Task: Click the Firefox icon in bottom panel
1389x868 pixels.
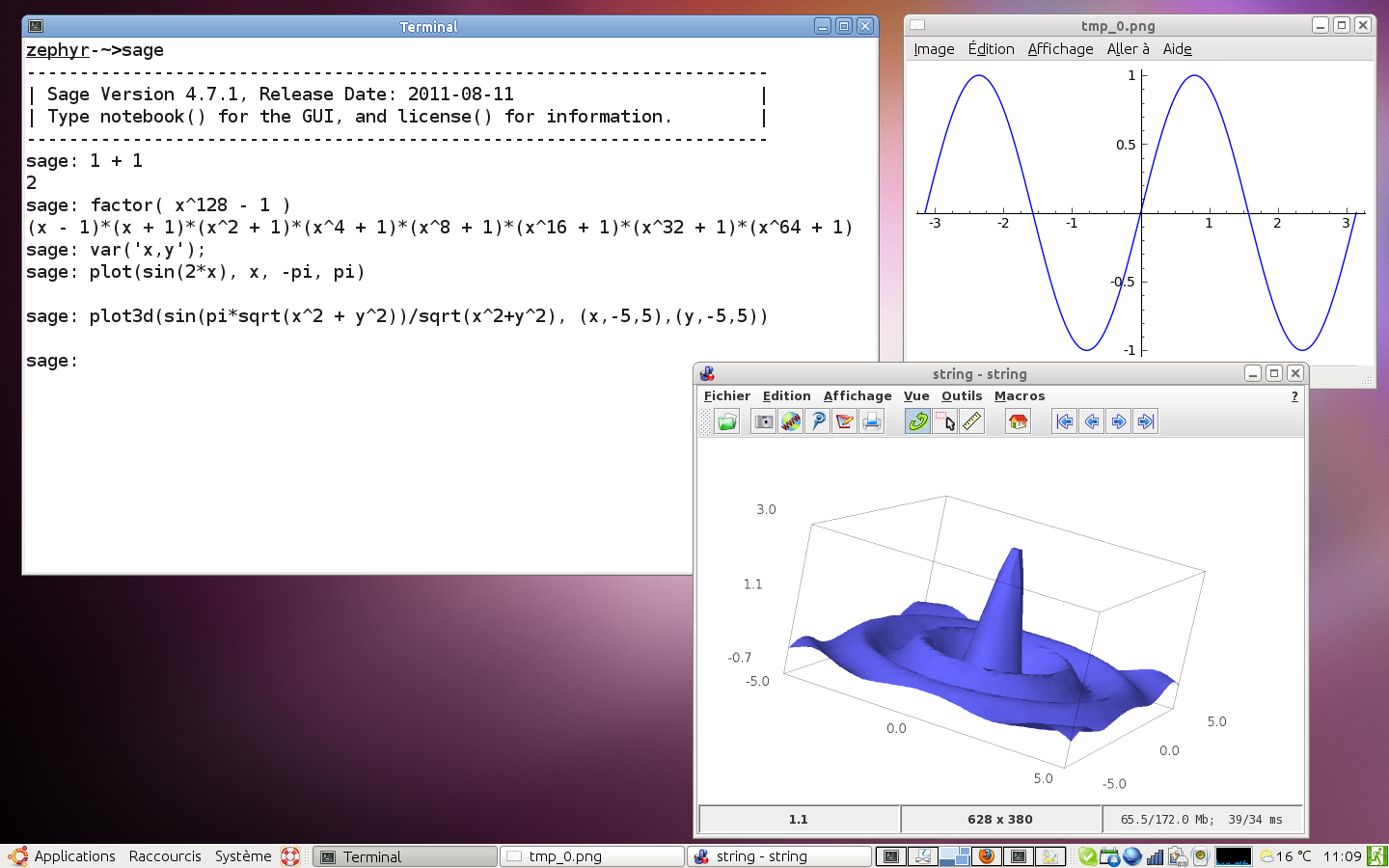Action: tap(986, 856)
